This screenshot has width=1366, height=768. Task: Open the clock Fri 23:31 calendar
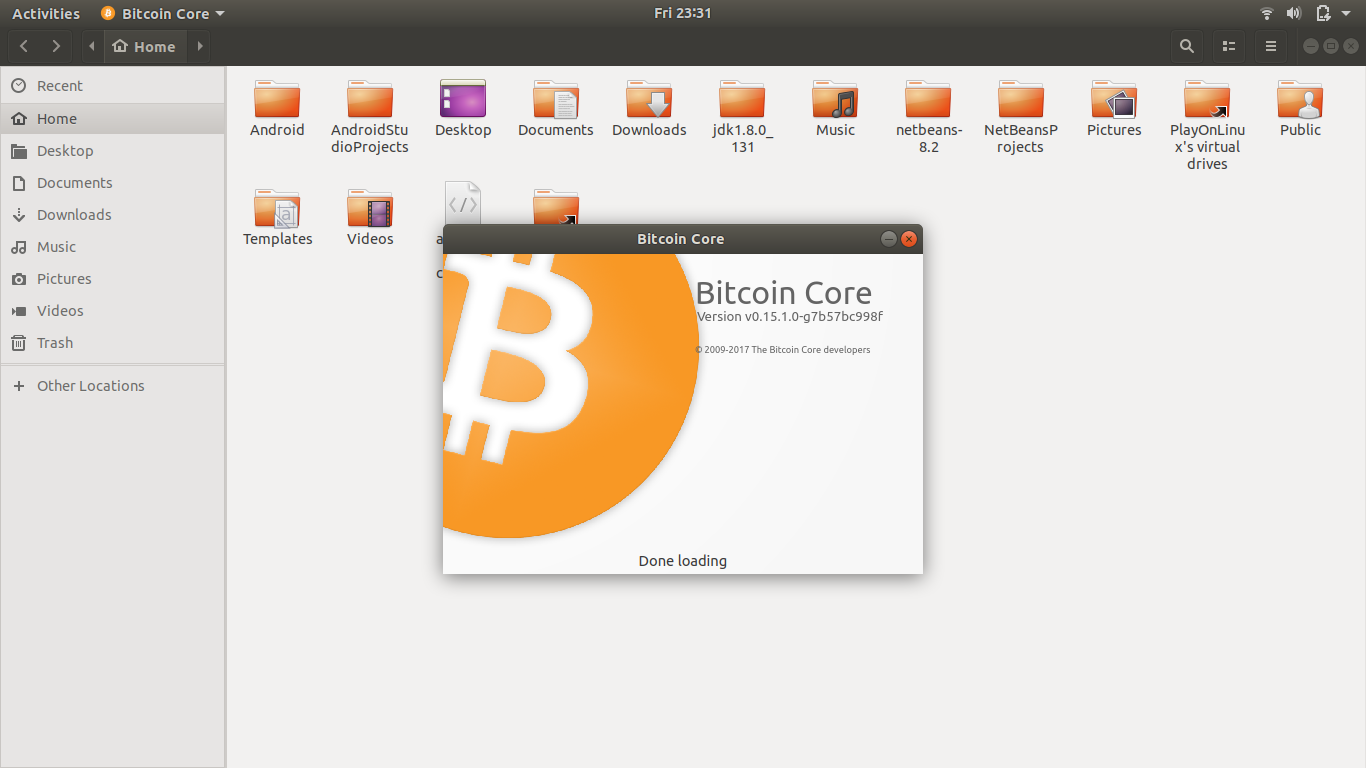click(683, 13)
